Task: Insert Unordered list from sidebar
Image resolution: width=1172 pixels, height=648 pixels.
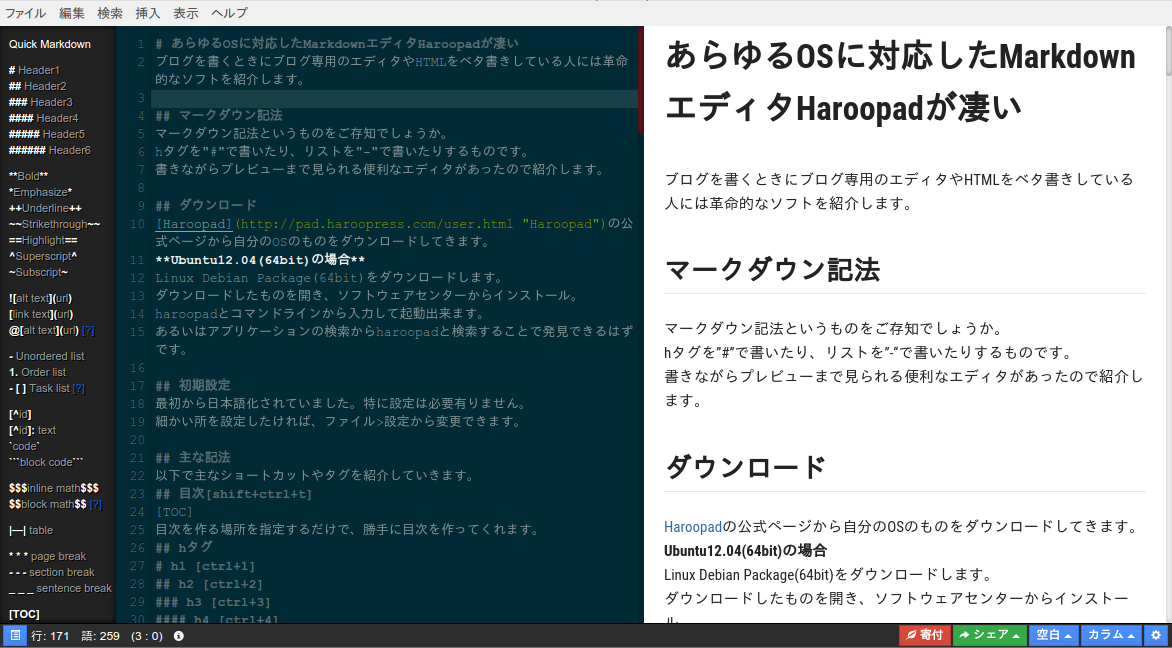Action: tap(46, 356)
